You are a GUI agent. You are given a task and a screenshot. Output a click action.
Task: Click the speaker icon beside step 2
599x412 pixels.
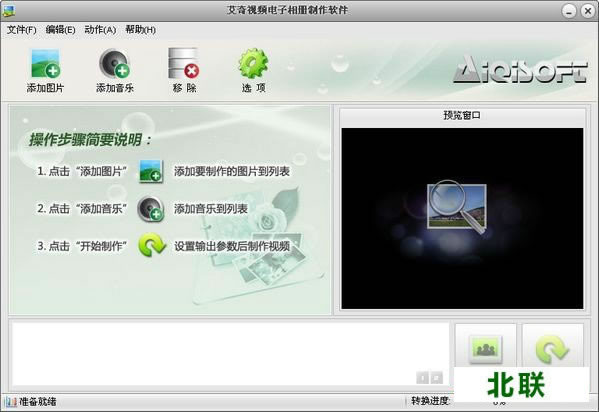tap(151, 209)
